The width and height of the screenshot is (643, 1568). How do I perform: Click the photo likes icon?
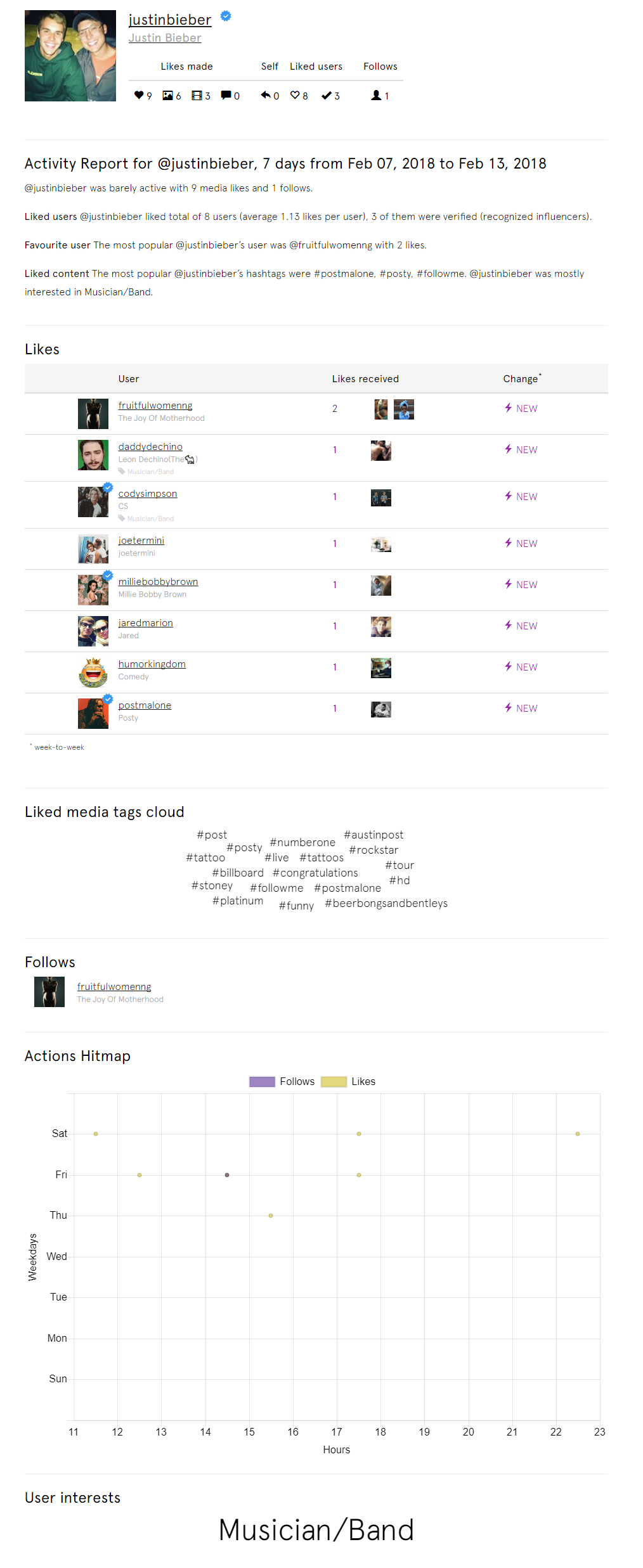[167, 95]
